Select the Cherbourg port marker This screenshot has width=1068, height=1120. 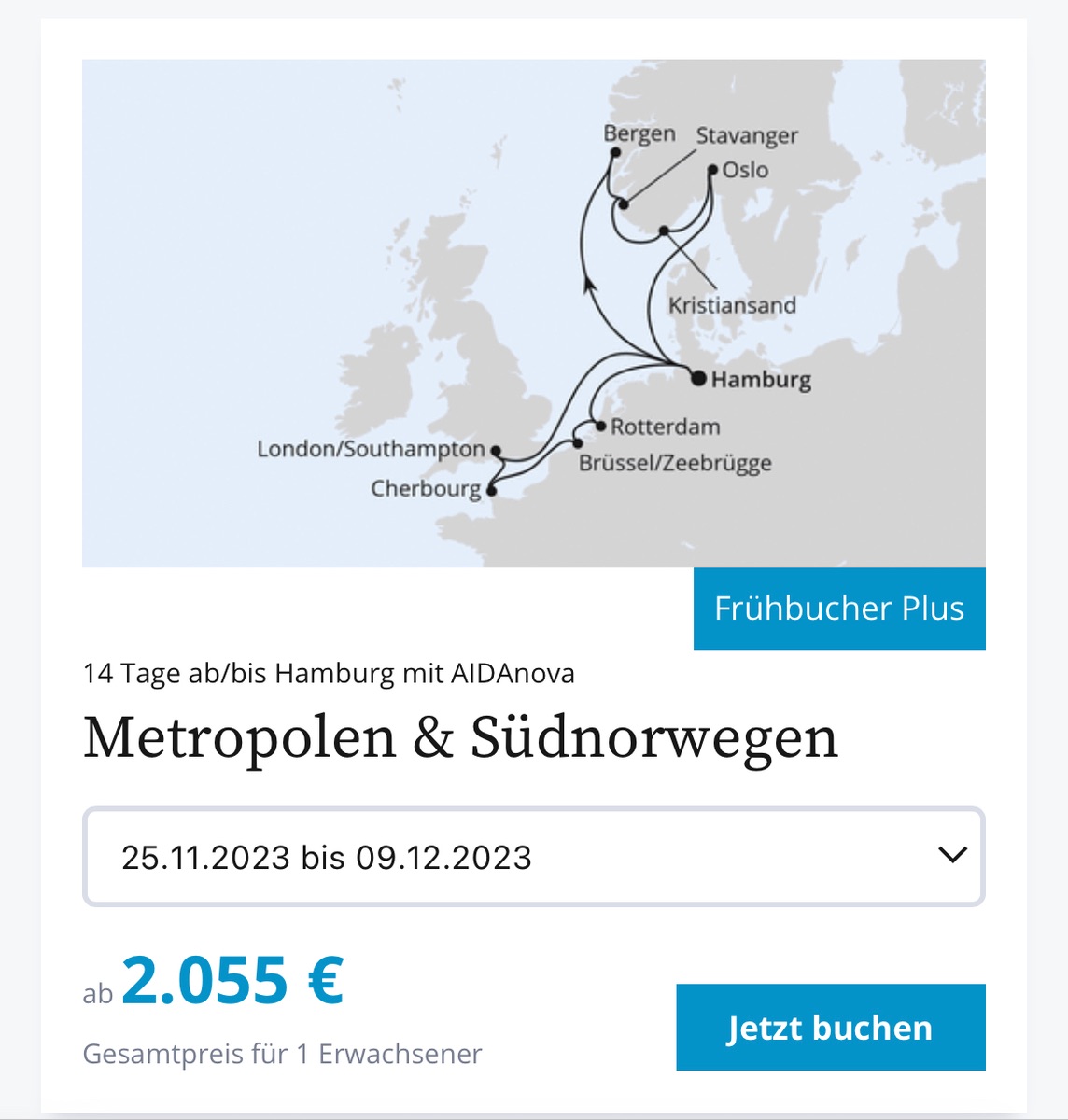(x=491, y=489)
